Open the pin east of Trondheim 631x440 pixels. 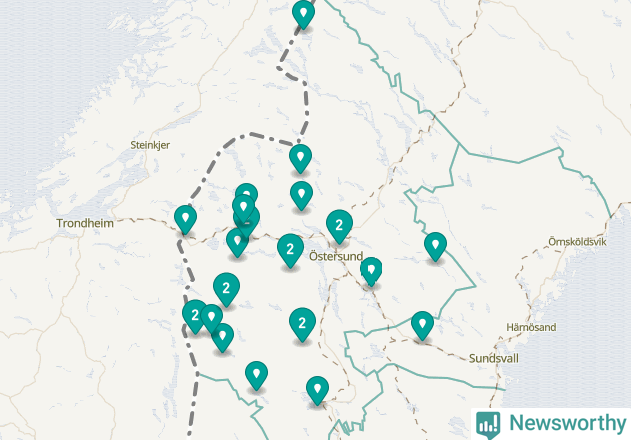click(x=186, y=219)
